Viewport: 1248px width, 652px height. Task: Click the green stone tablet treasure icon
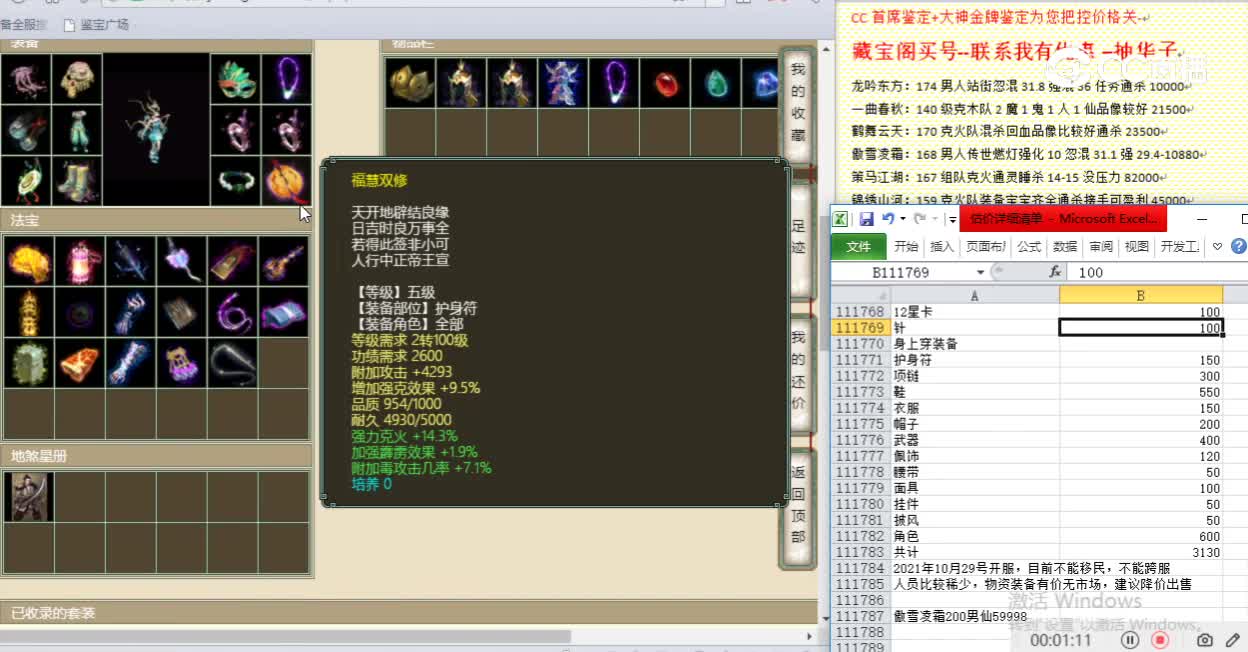27,363
